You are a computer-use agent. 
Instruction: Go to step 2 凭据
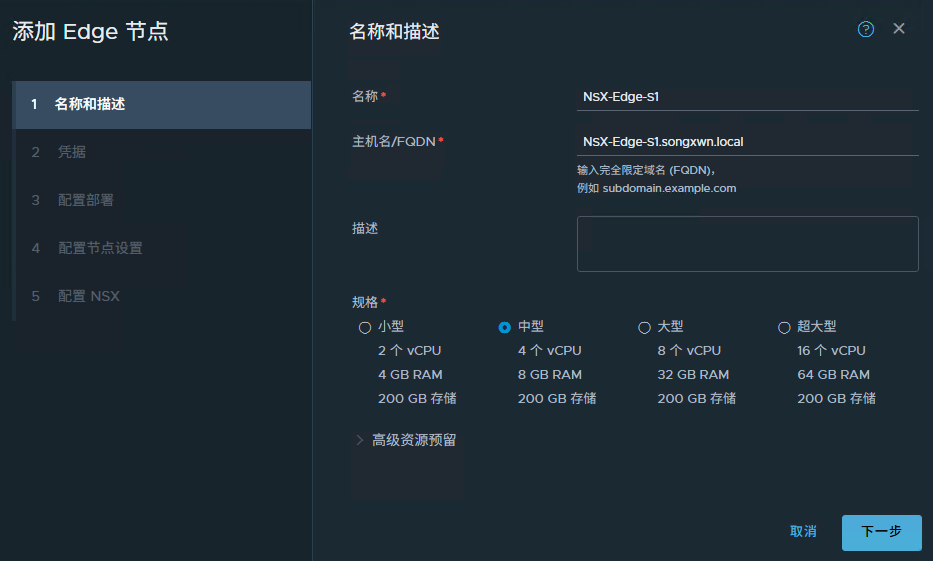click(72, 152)
